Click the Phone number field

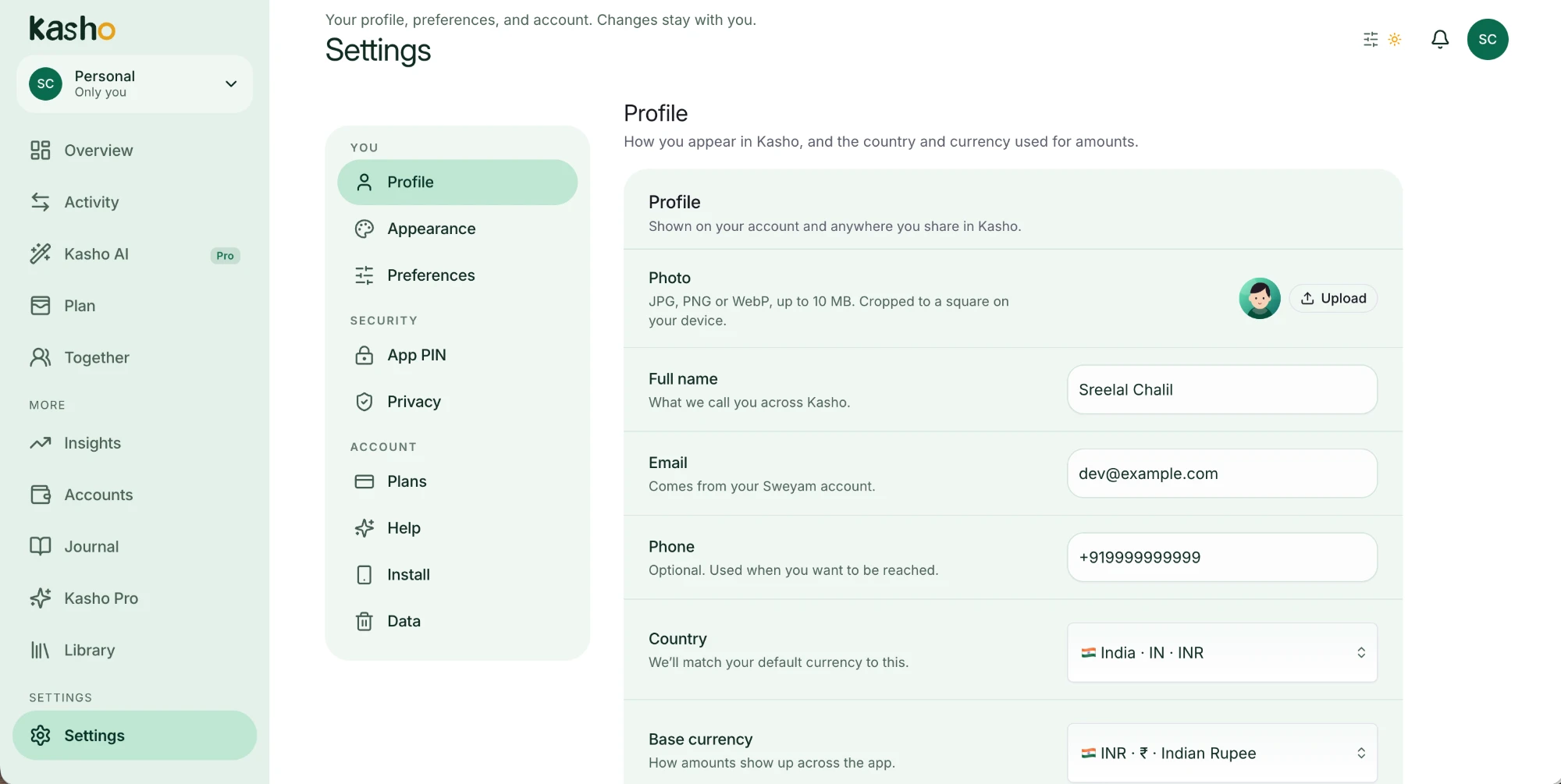click(x=1222, y=558)
